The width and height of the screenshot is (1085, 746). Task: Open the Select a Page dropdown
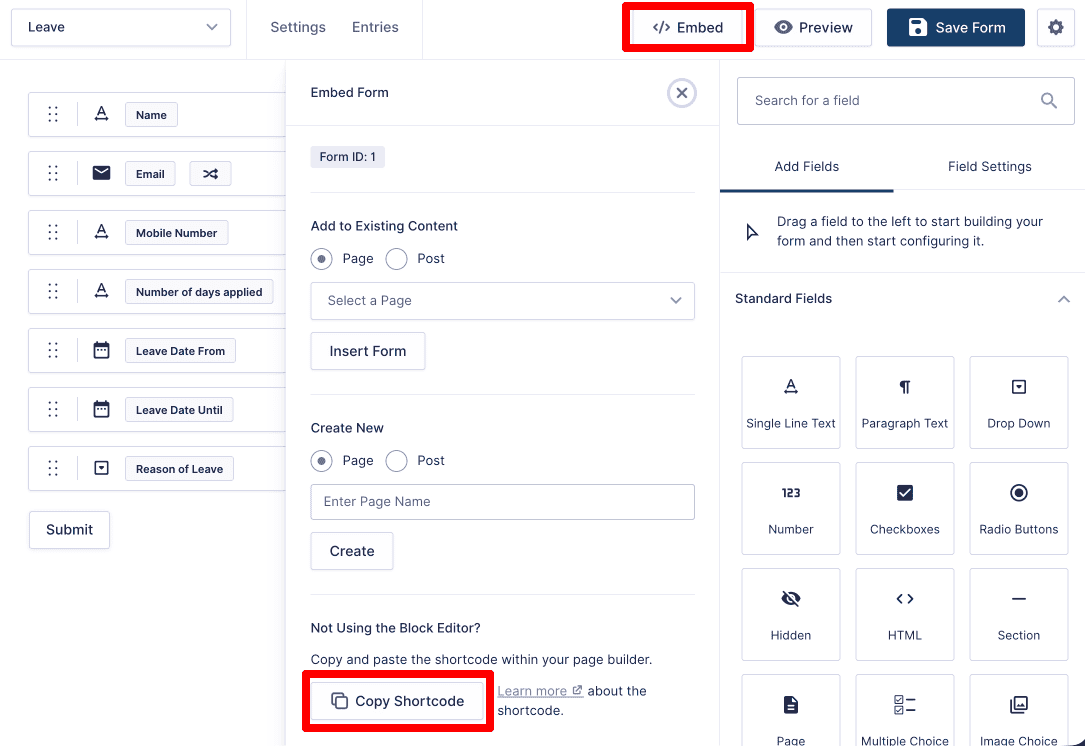pyautogui.click(x=502, y=300)
